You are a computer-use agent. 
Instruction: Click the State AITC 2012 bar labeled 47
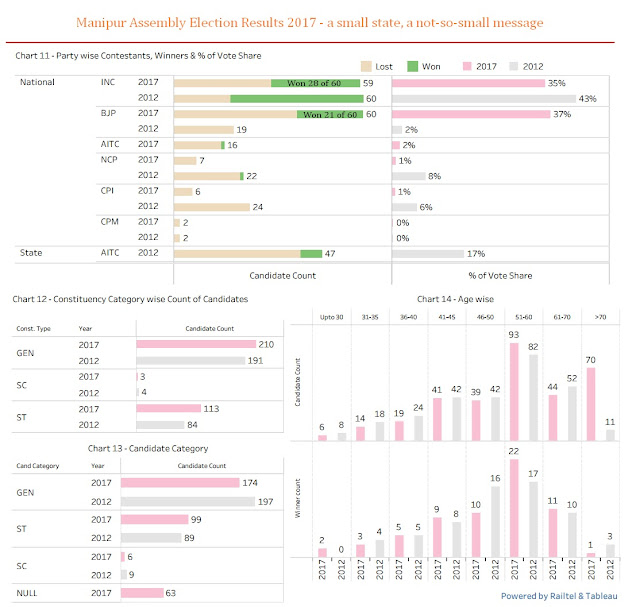click(x=248, y=253)
